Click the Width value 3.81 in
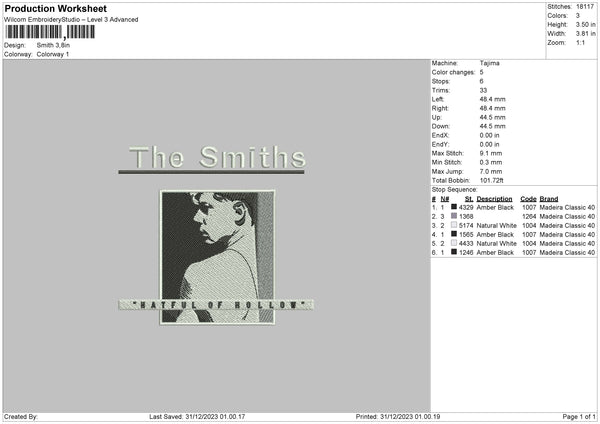The height and width of the screenshot is (424, 600). click(x=585, y=34)
